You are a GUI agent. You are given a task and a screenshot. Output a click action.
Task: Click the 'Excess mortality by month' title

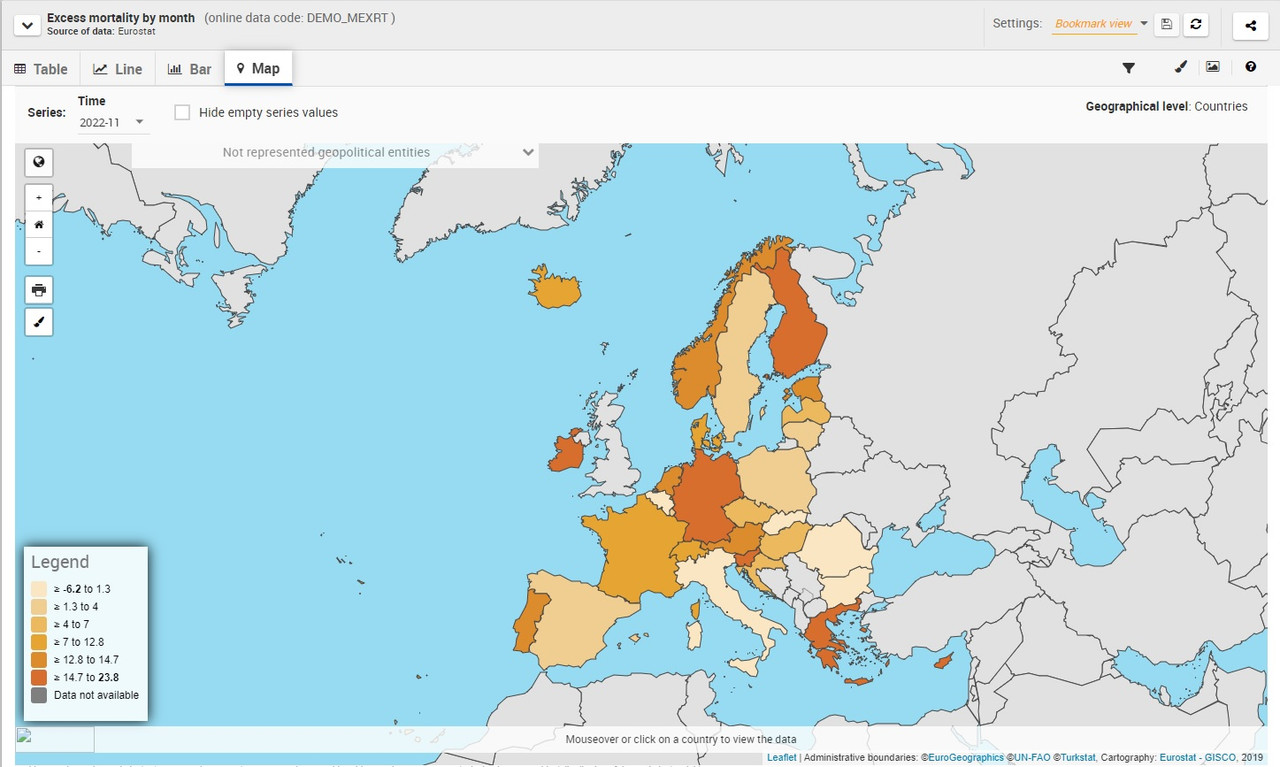(x=121, y=18)
